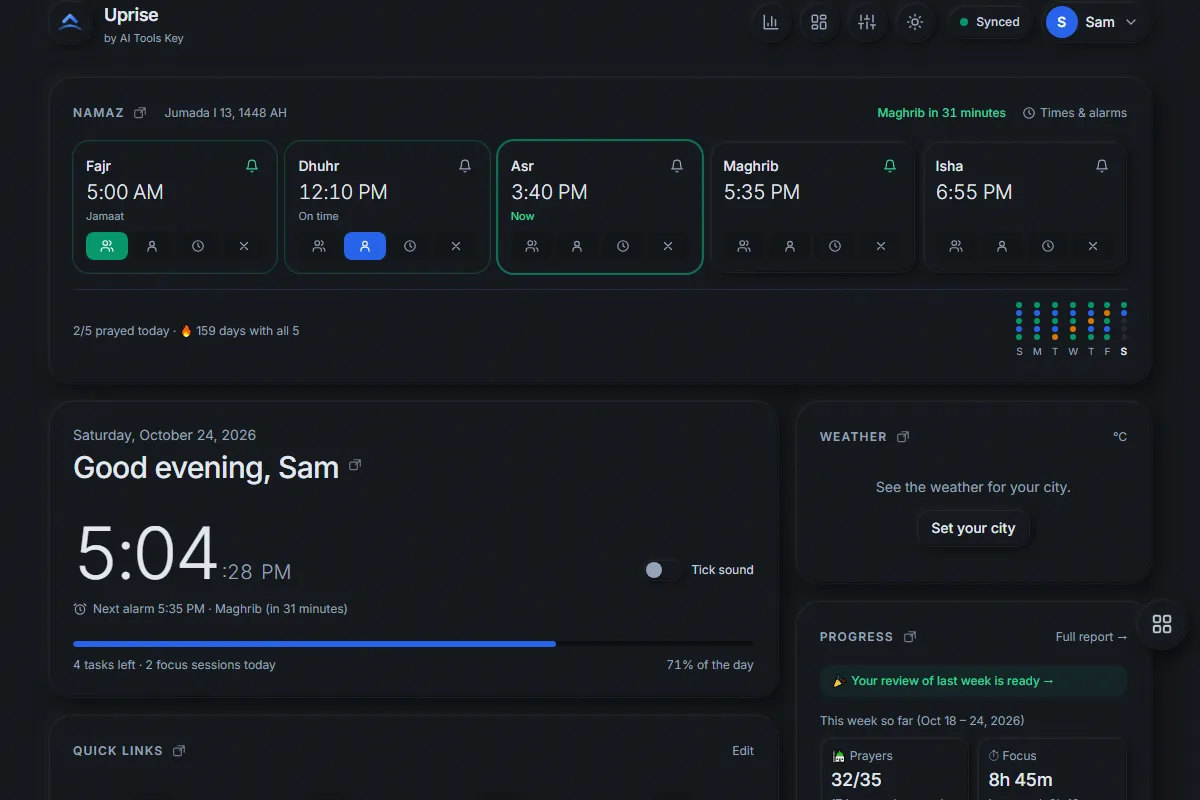Screen dimensions: 1200x800
Task: Toggle the Isha alarm bell
Action: [x=1102, y=166]
